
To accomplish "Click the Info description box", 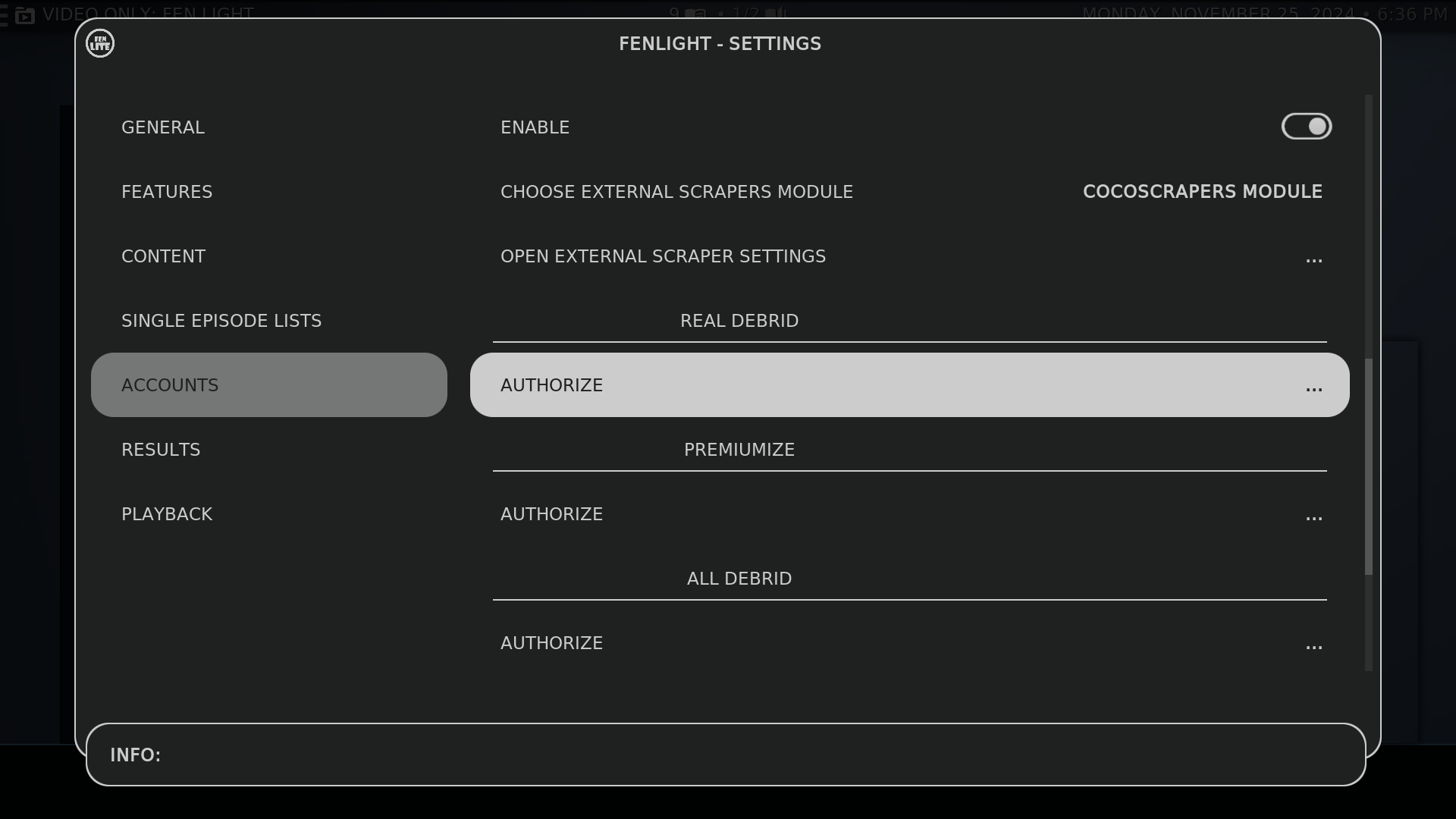I will (x=726, y=755).
